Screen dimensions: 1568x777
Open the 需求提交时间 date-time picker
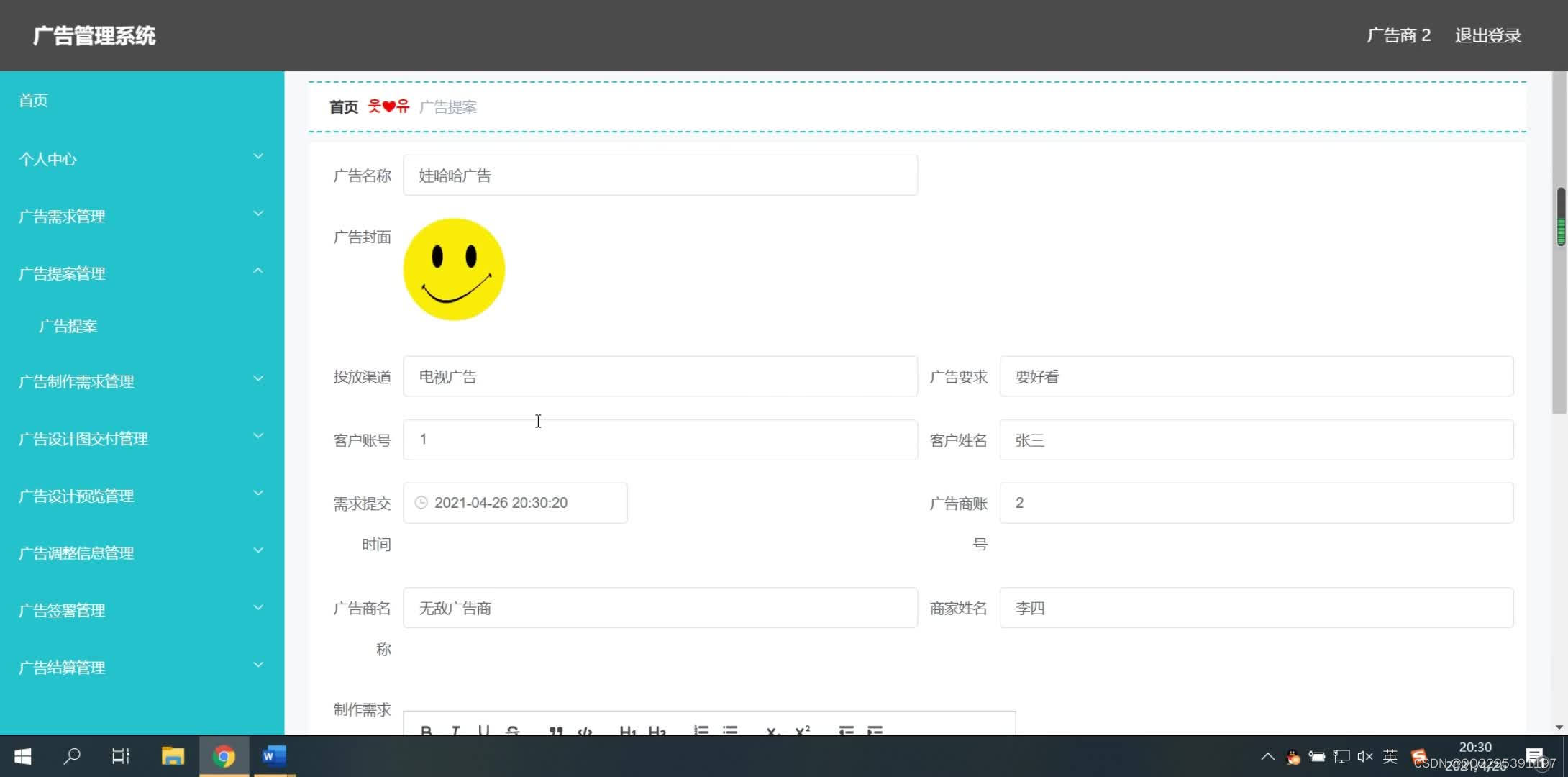pyautogui.click(x=515, y=502)
